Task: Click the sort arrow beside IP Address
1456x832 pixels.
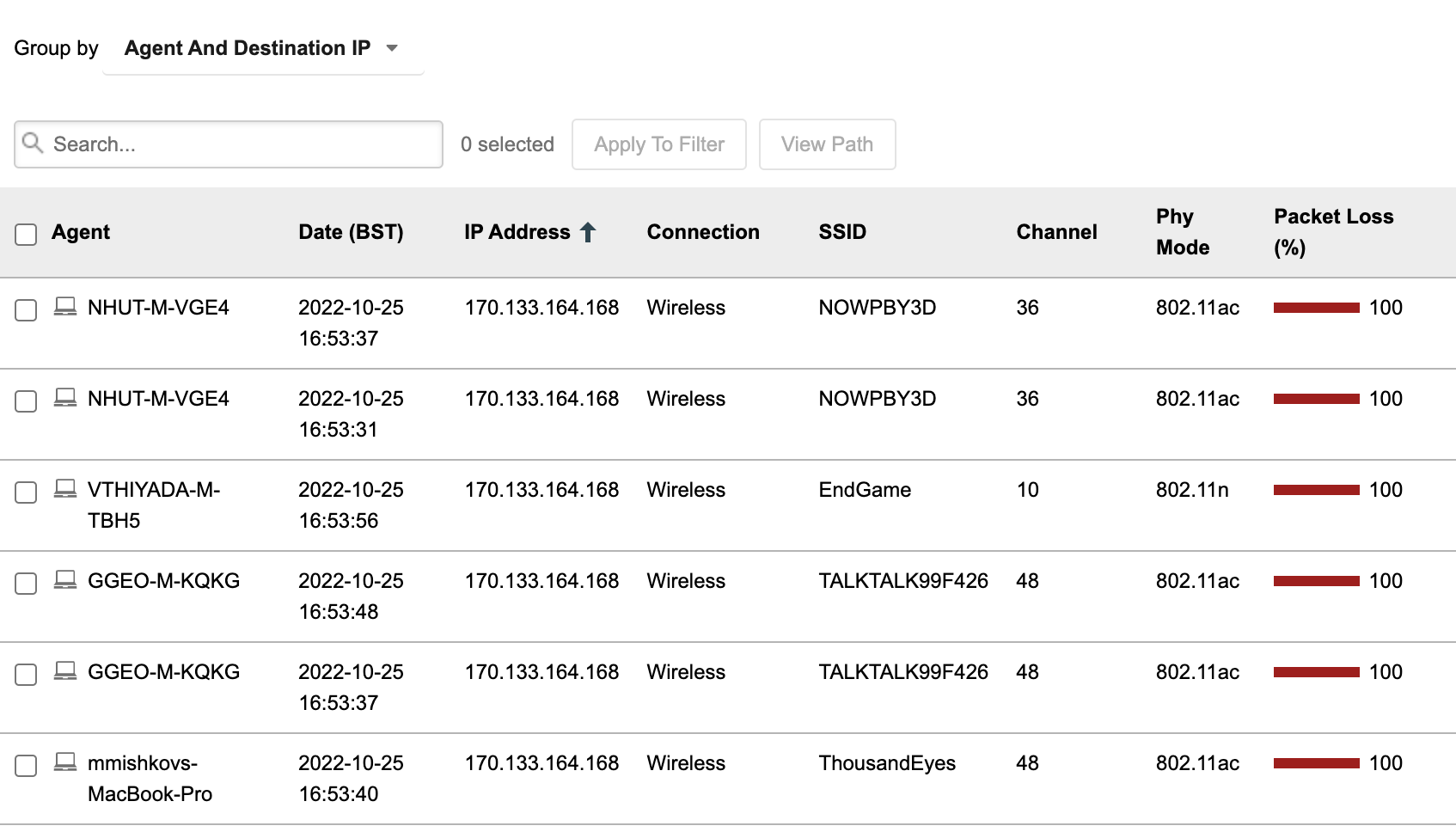Action: click(x=588, y=232)
